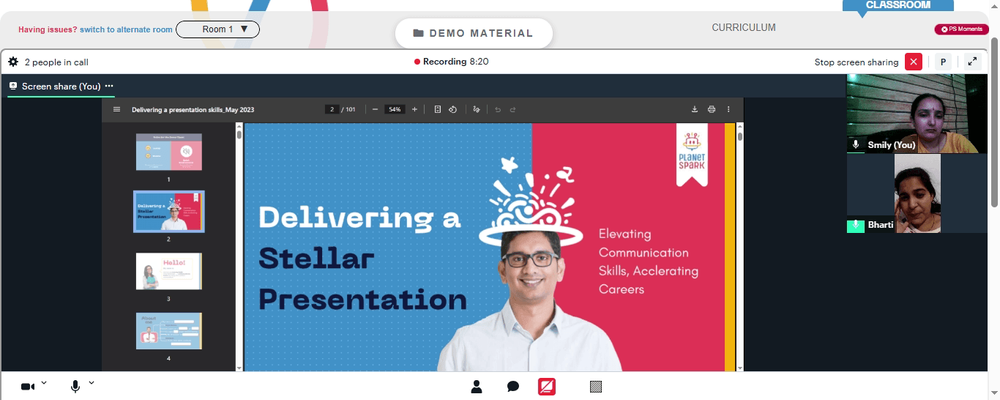Viewport: 1000px width, 400px height.
Task: Mute or unmute the microphone
Action: (x=75, y=387)
